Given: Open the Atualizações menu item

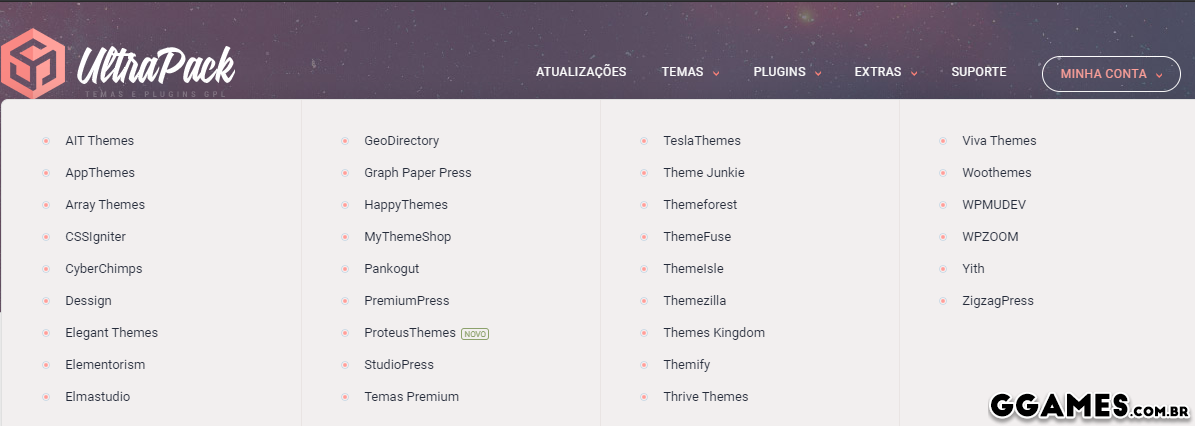Looking at the screenshot, I should (581, 72).
